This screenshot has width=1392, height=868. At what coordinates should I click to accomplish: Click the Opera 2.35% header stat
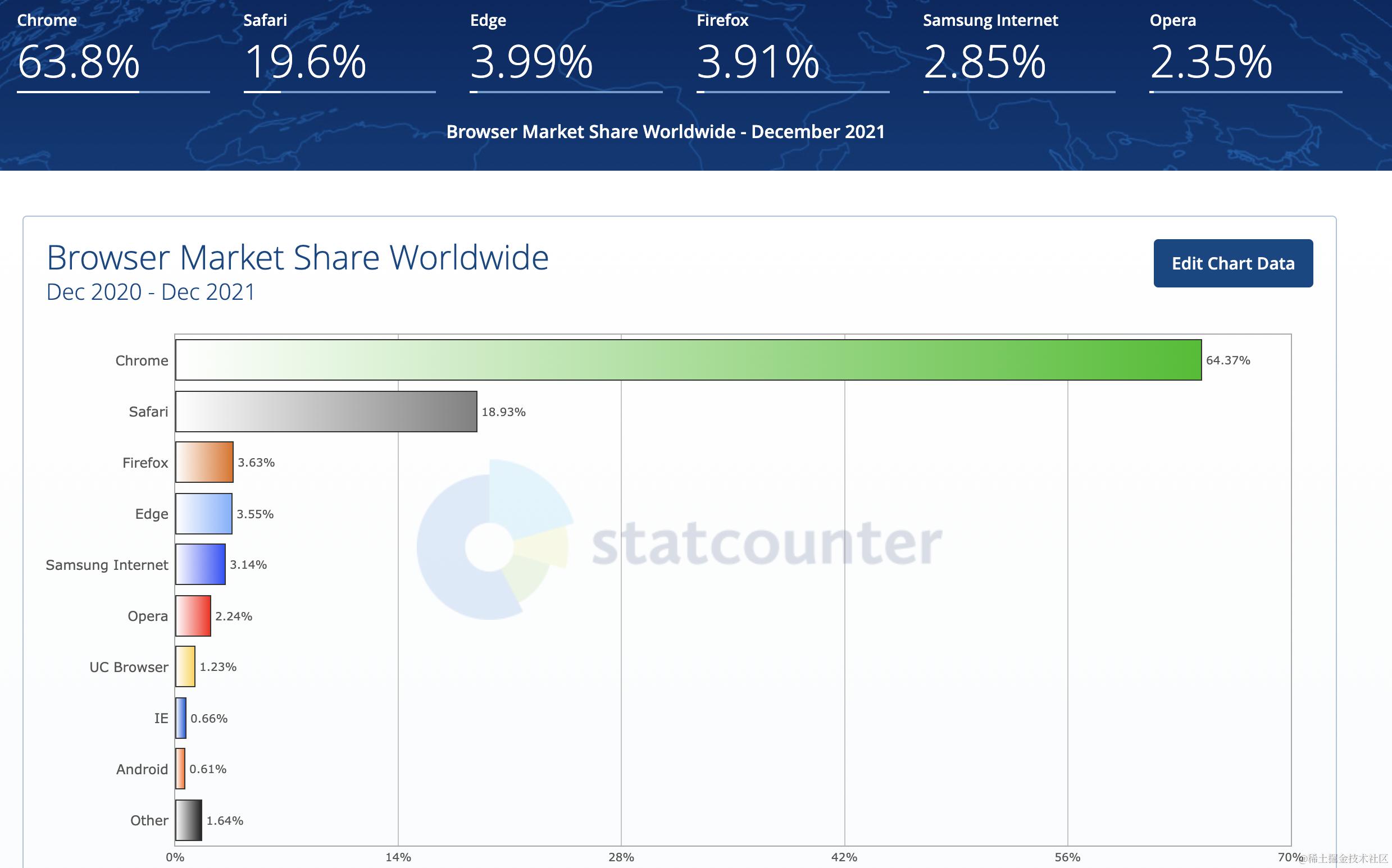pyautogui.click(x=1211, y=61)
